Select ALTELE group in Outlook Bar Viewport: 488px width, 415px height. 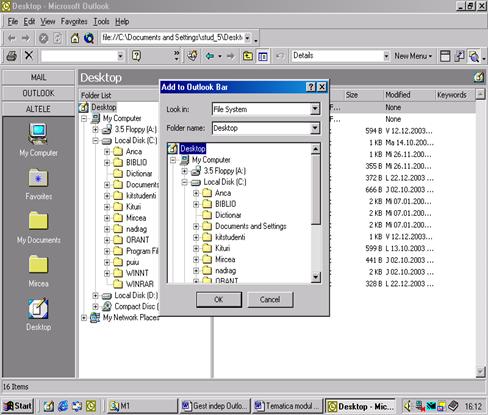click(x=38, y=109)
